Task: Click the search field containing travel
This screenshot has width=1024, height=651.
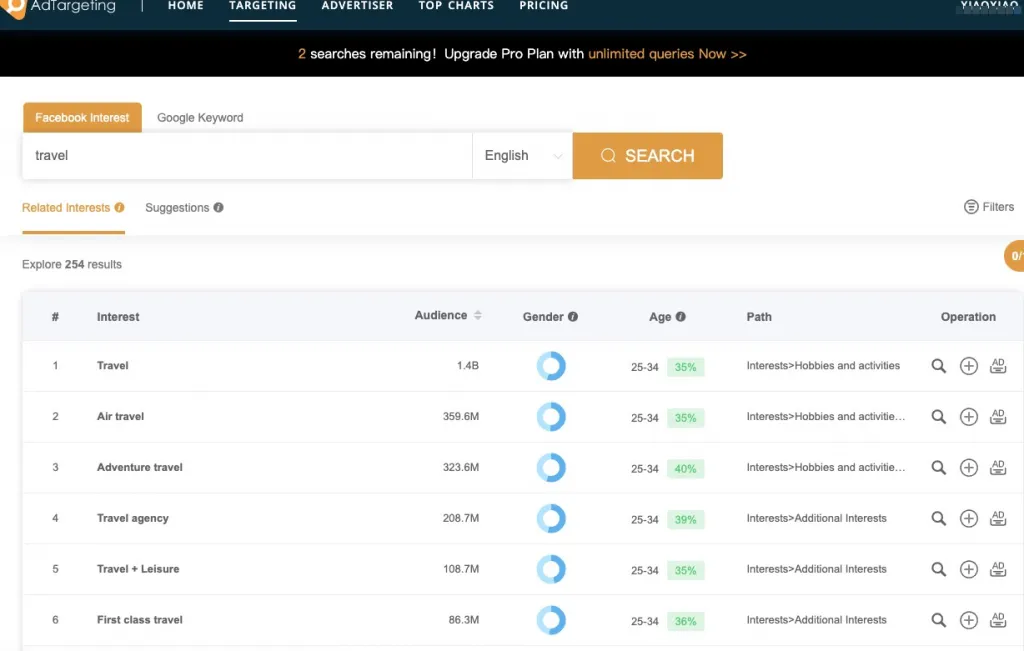Action: click(x=246, y=156)
